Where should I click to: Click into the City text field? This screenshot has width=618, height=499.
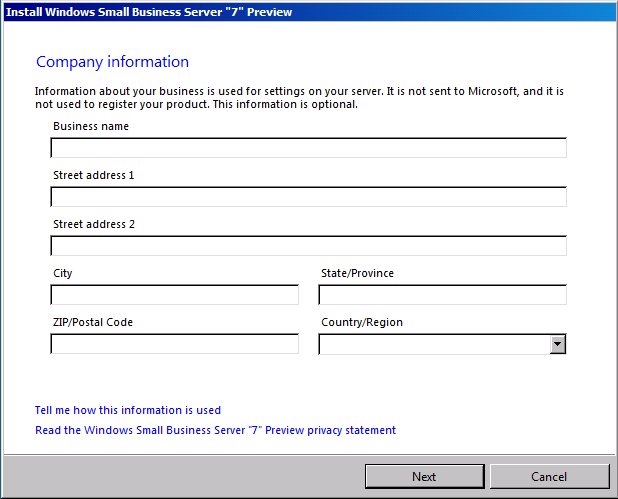(x=174, y=295)
